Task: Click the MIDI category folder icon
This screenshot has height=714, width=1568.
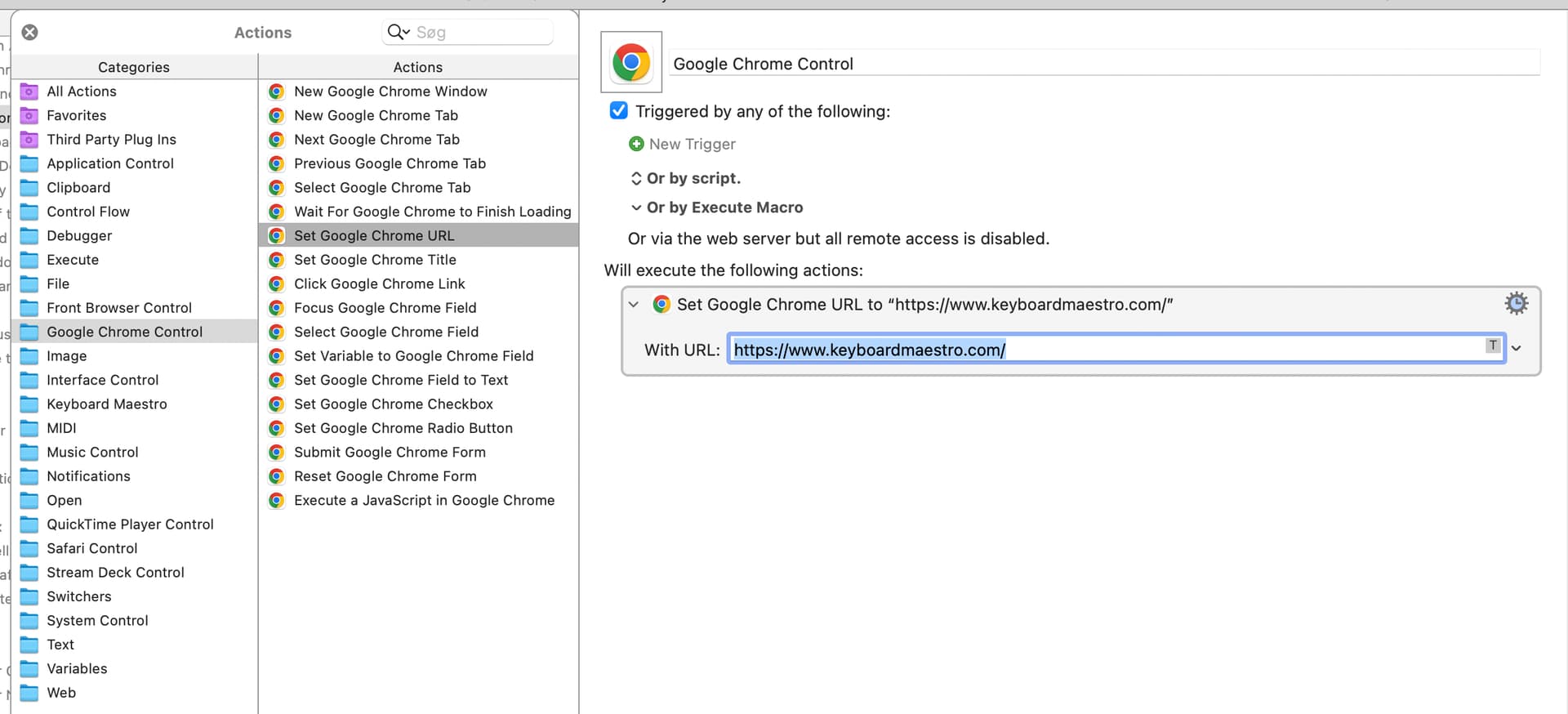Action: (x=29, y=428)
